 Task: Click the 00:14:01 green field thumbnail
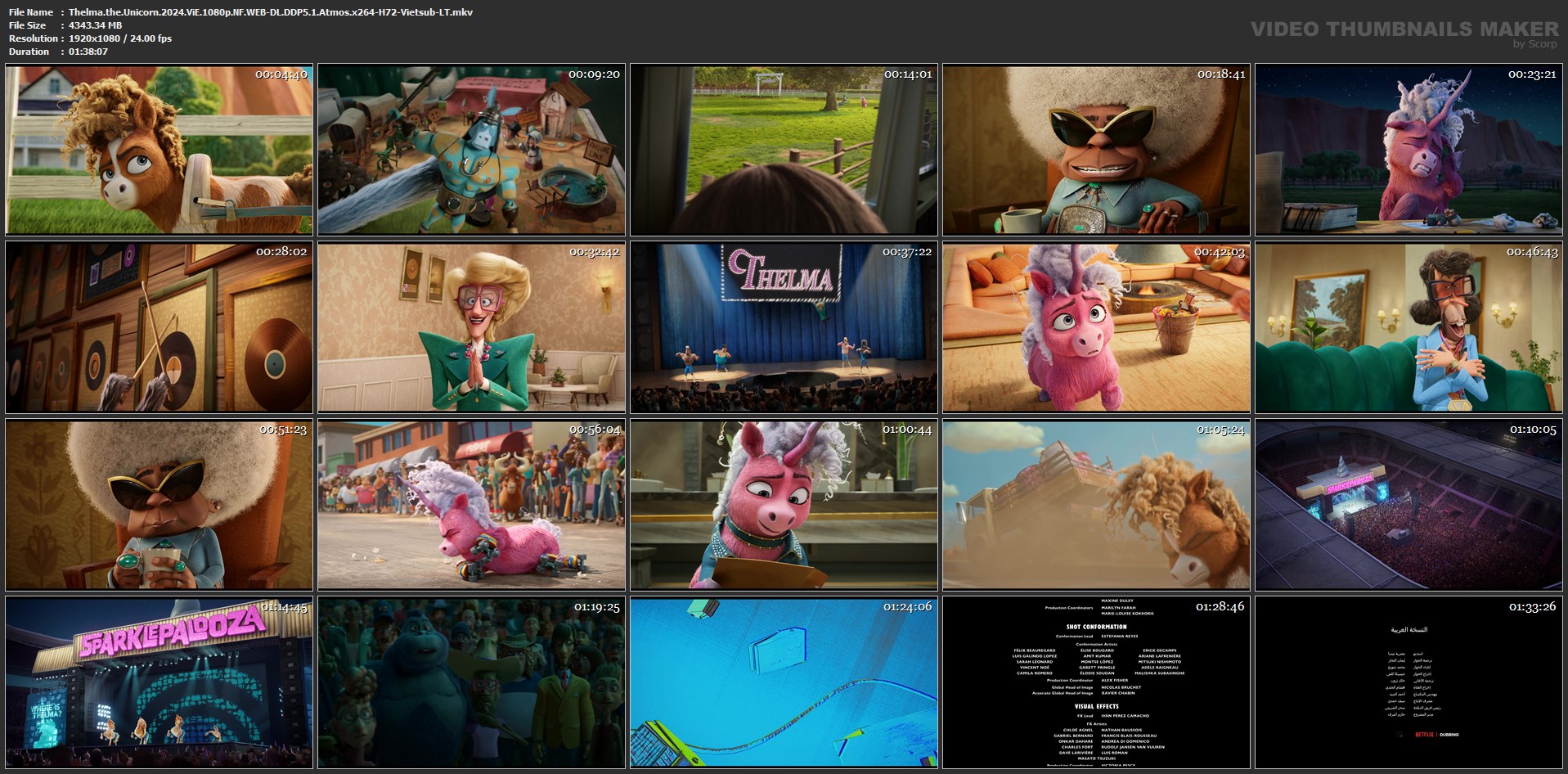784,150
